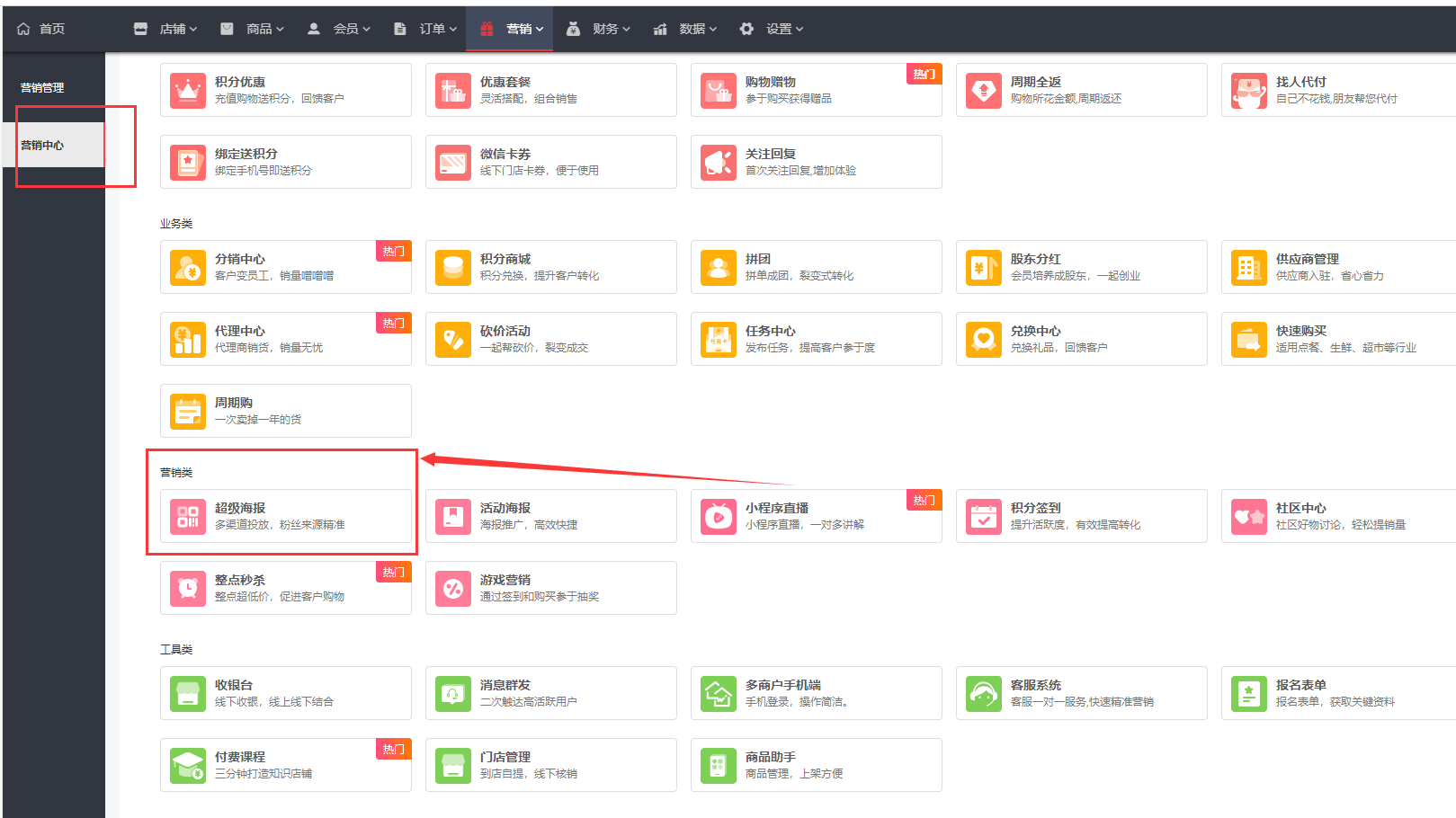
Task: Open the 数据 dropdown menu
Action: pyautogui.click(x=685, y=29)
